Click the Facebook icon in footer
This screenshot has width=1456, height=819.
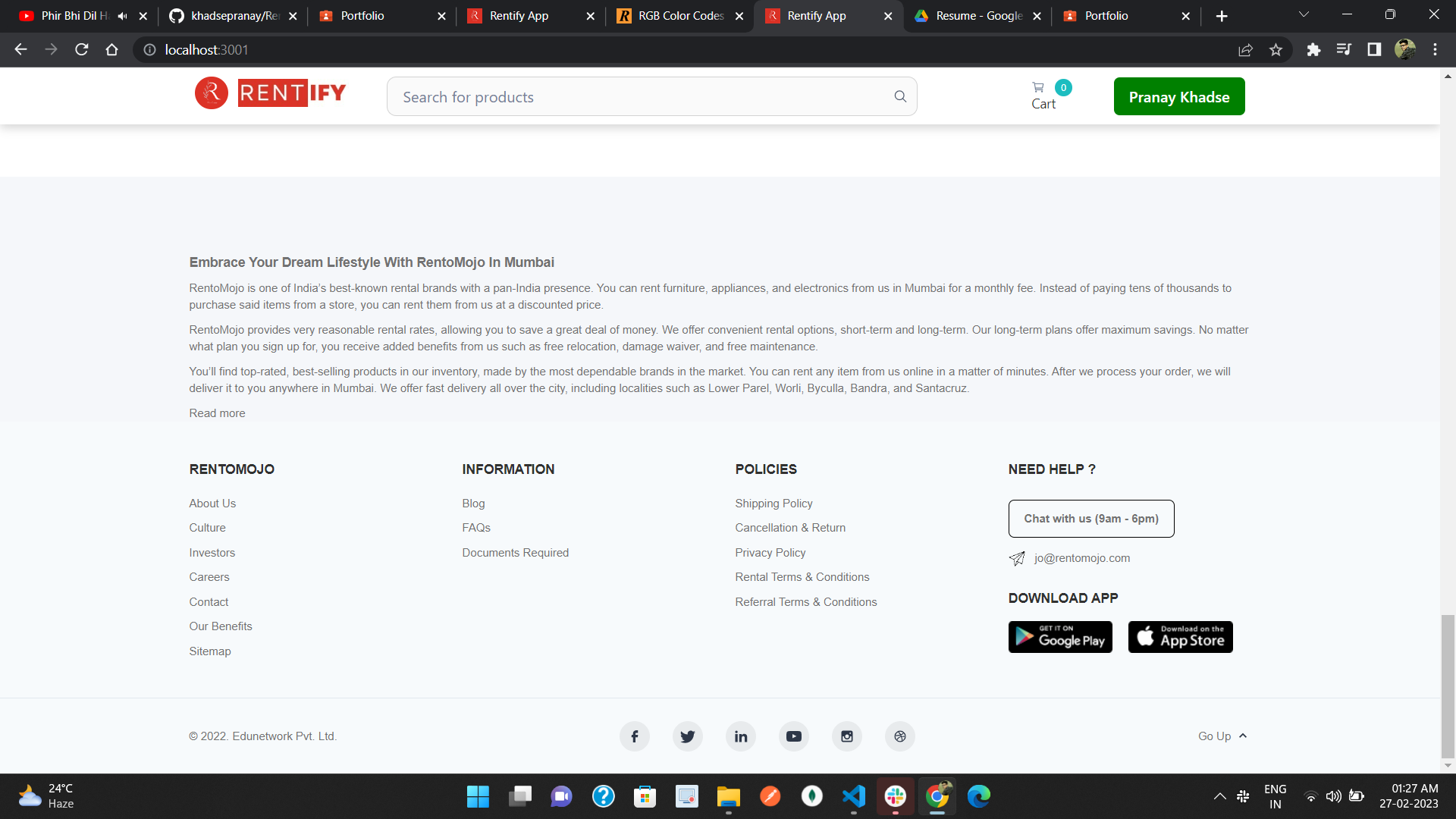(x=635, y=736)
